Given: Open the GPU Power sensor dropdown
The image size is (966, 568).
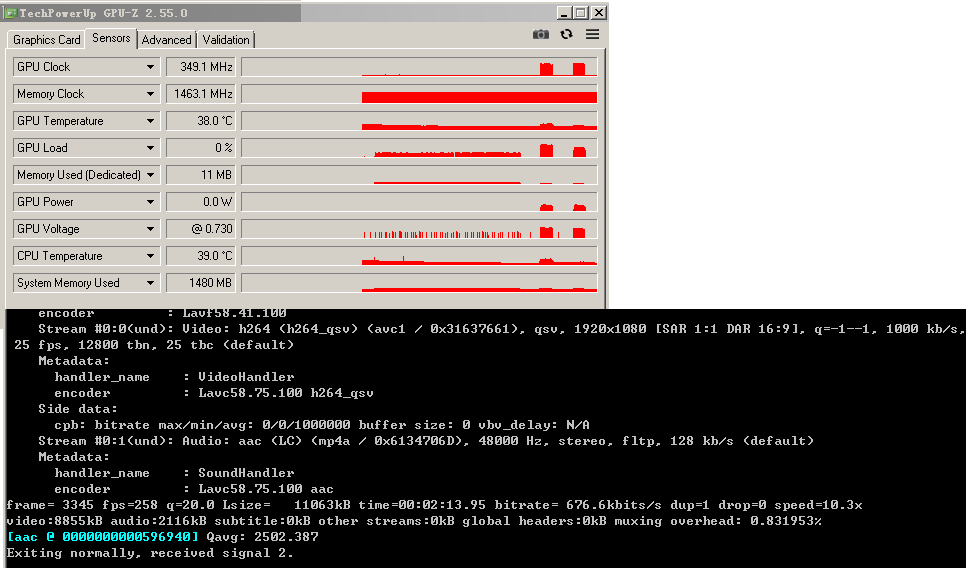Looking at the screenshot, I should [x=150, y=201].
